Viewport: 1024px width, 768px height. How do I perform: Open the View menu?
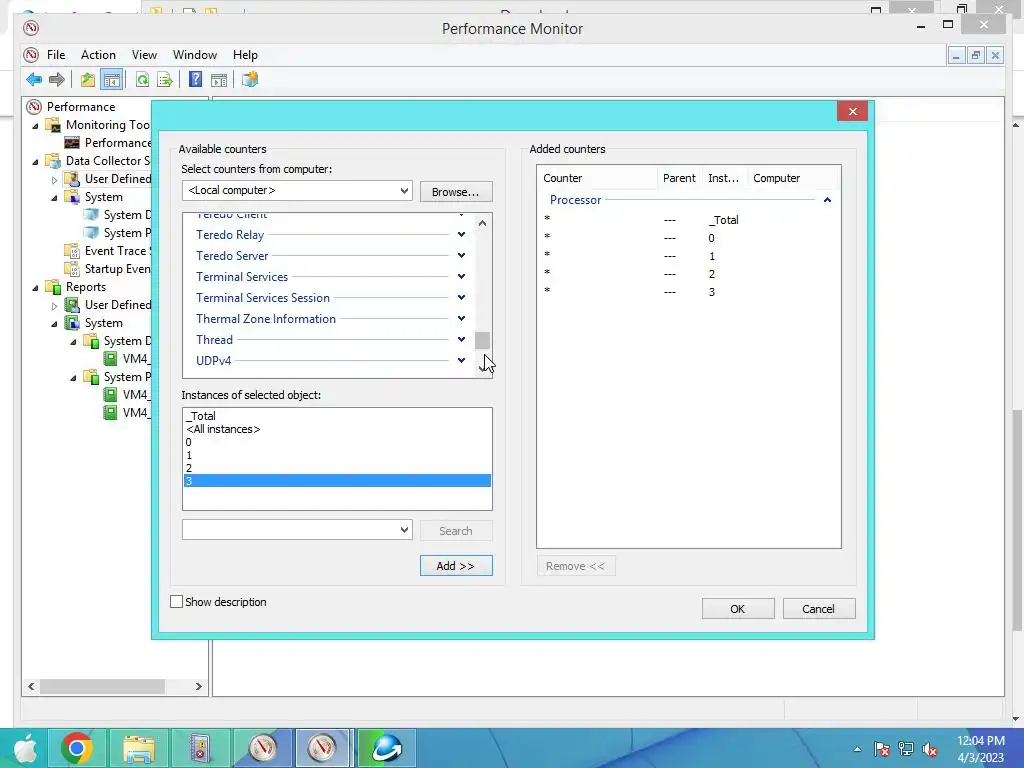[x=144, y=55]
